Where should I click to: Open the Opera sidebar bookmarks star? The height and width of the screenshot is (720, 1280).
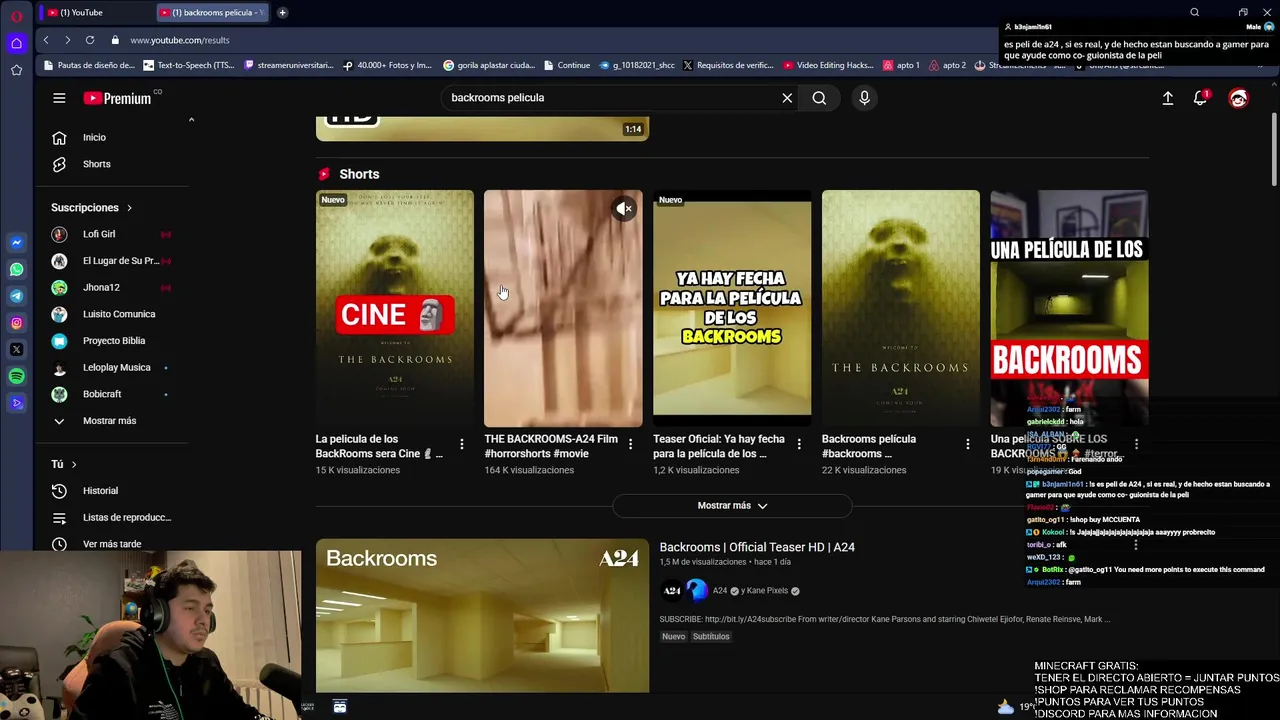point(16,70)
